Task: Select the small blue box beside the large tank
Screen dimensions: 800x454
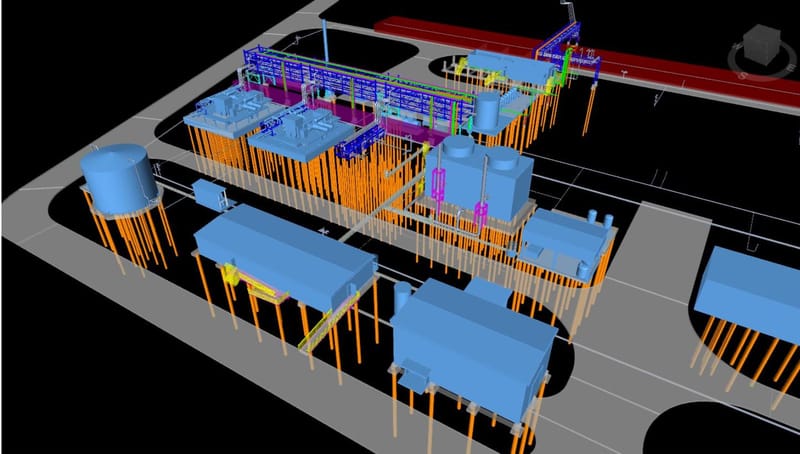Action: coord(211,192)
